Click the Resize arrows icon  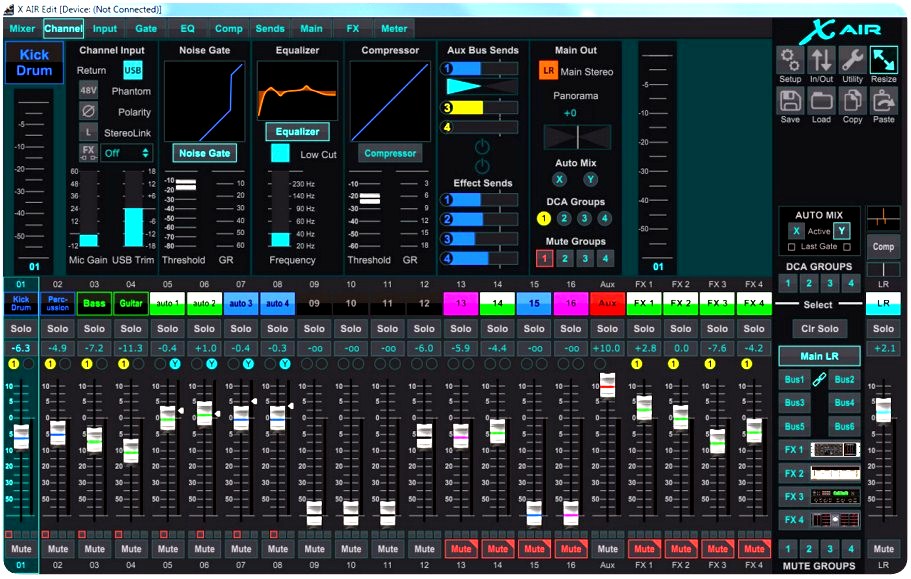tap(884, 62)
